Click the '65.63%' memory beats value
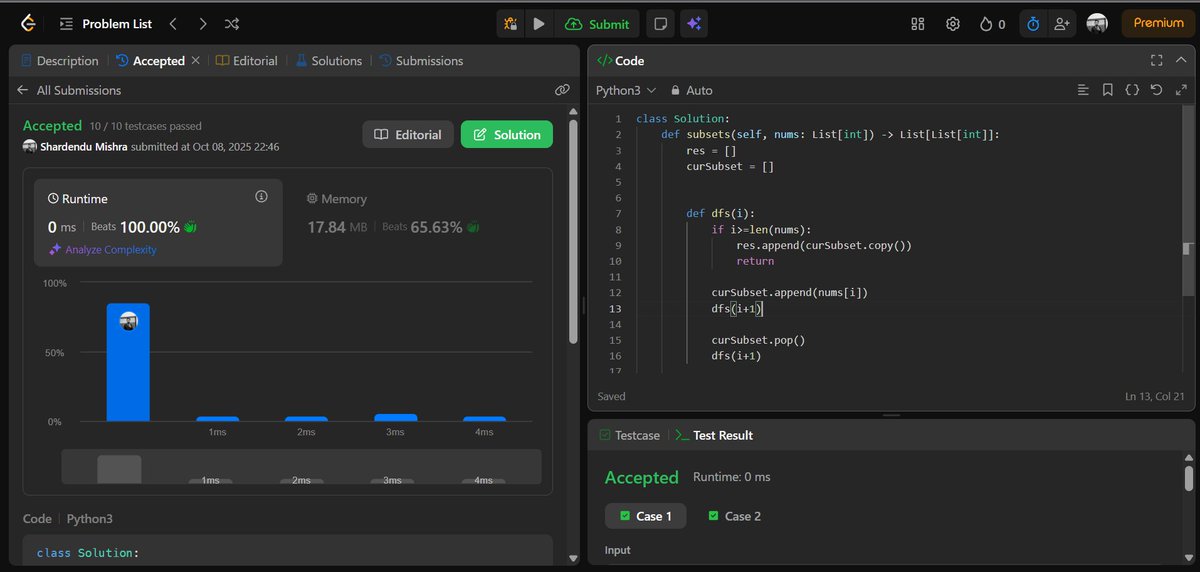The image size is (1200, 572). tap(436, 227)
